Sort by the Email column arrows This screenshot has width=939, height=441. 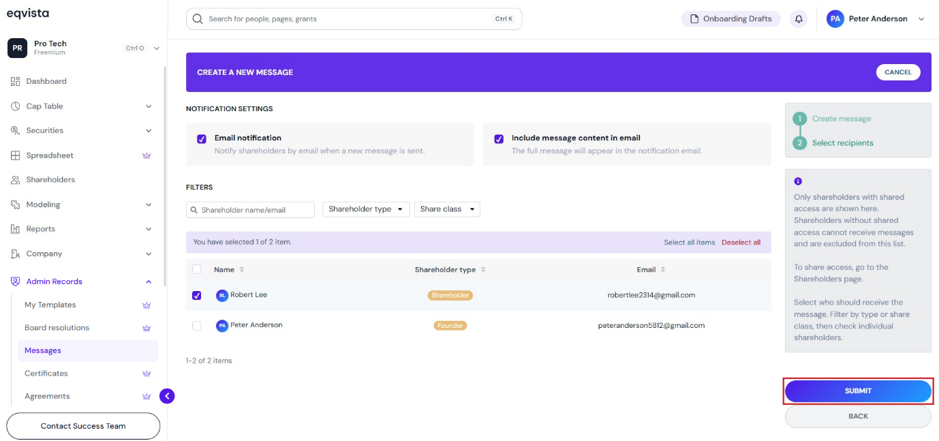[x=663, y=270]
